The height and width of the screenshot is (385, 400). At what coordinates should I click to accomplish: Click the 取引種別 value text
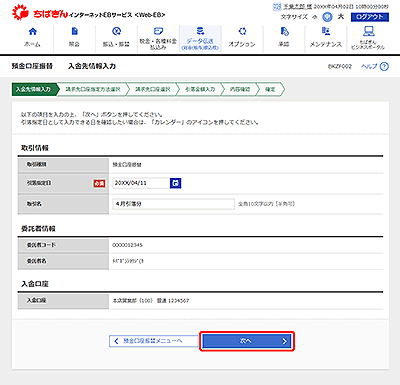coord(127,165)
